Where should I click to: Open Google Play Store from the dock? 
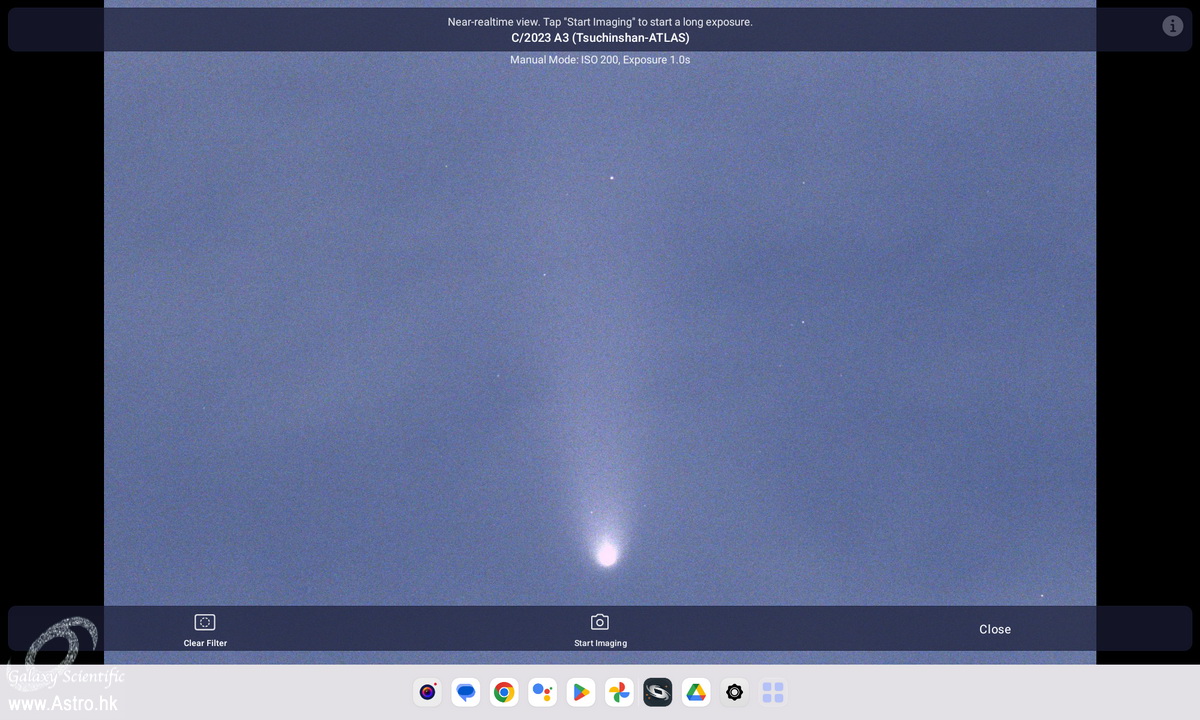click(580, 692)
